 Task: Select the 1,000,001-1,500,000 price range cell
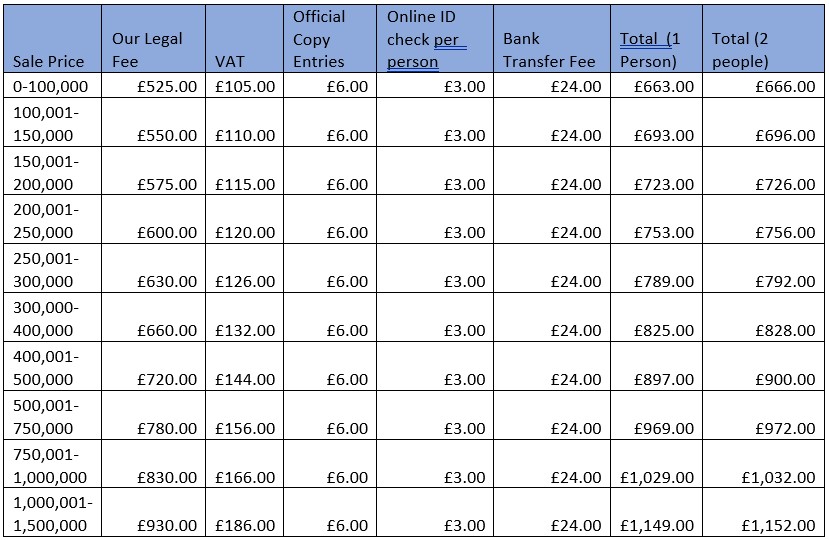pos(52,512)
